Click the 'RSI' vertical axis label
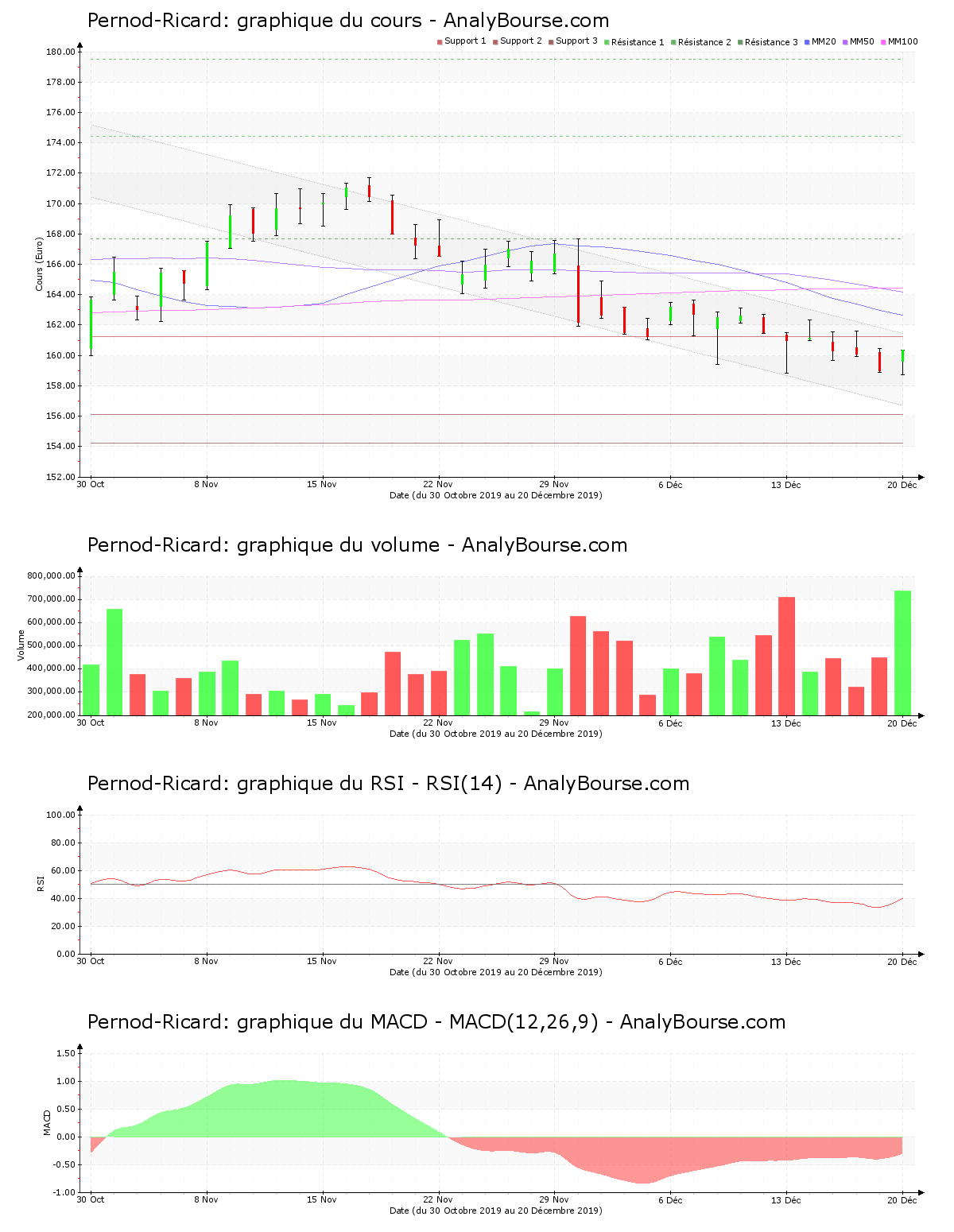 pyautogui.click(x=41, y=884)
